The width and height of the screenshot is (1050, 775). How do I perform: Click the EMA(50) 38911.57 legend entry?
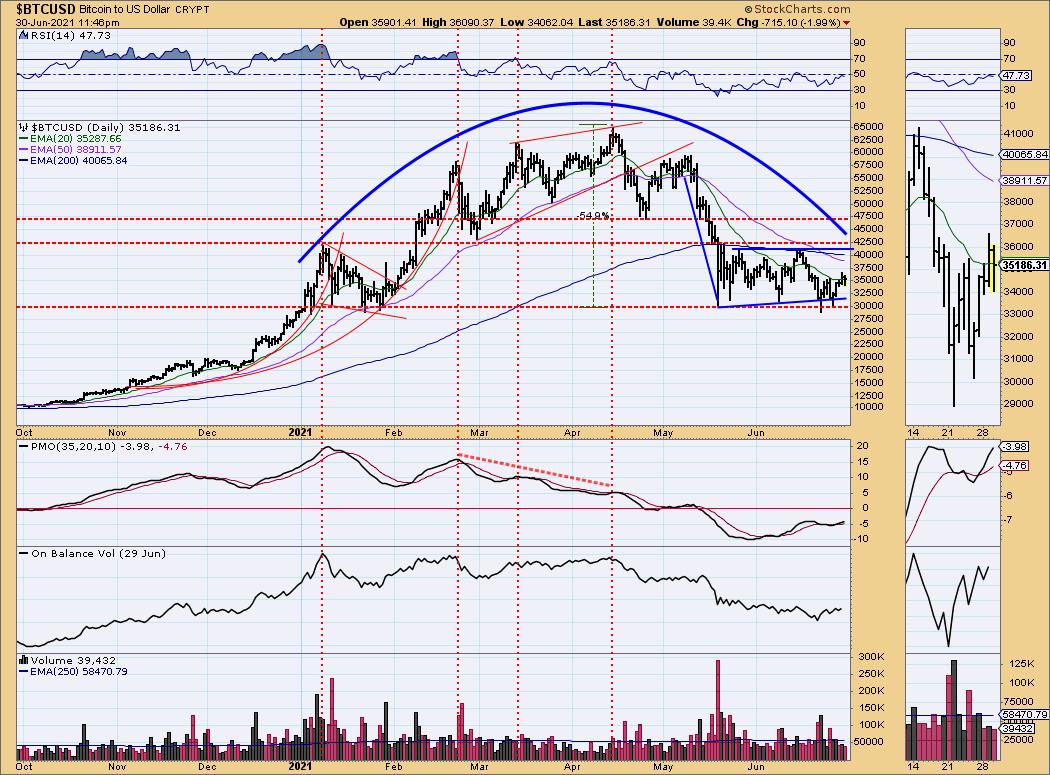[76, 149]
